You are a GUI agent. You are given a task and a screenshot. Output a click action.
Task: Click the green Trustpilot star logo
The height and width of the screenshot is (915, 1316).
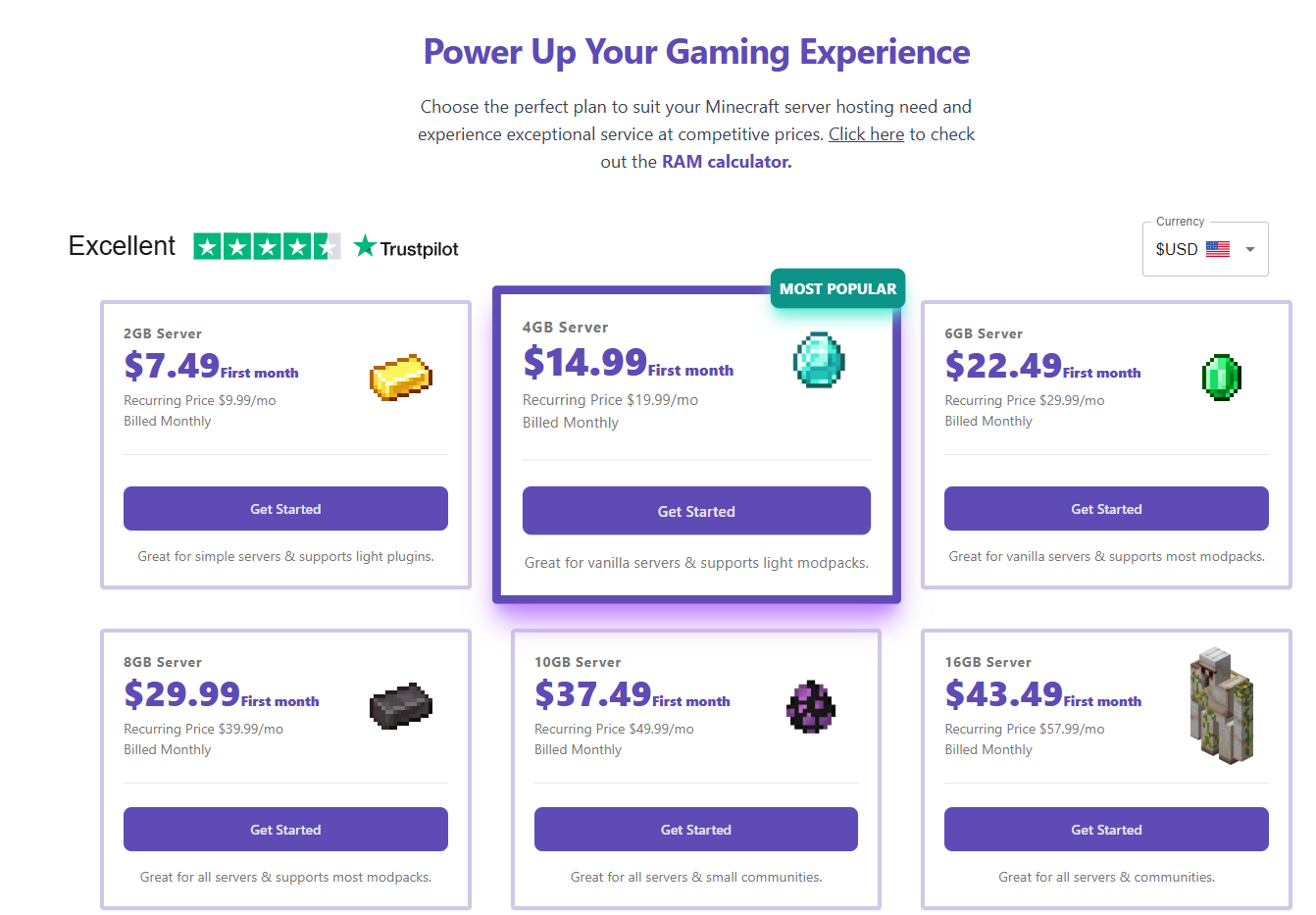pos(364,247)
